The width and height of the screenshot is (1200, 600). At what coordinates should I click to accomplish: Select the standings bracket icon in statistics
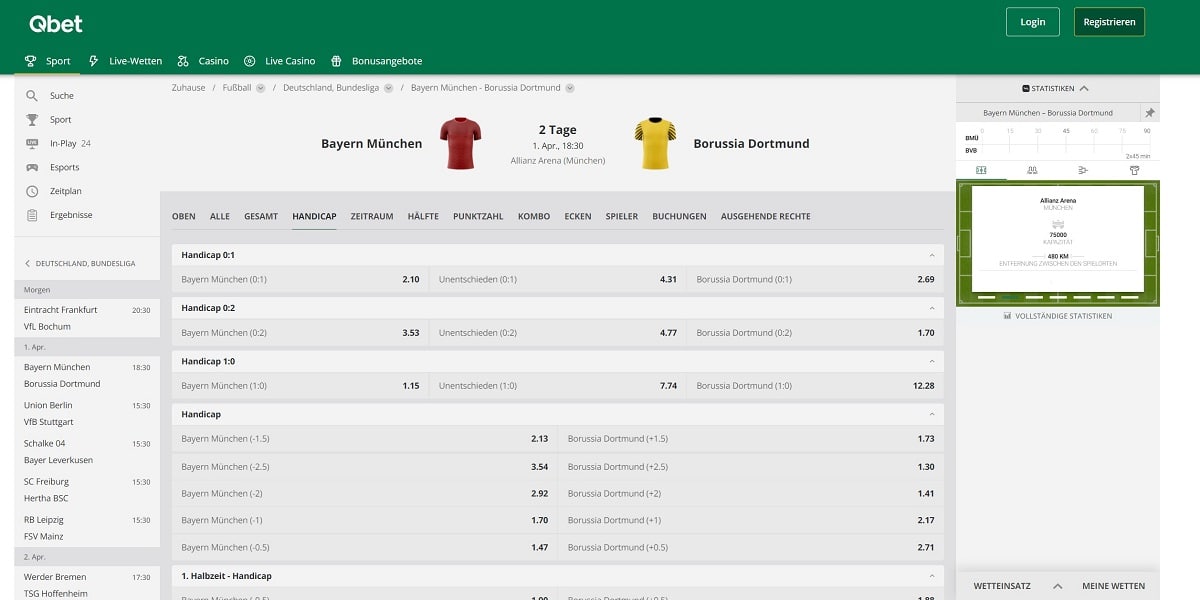(1083, 170)
